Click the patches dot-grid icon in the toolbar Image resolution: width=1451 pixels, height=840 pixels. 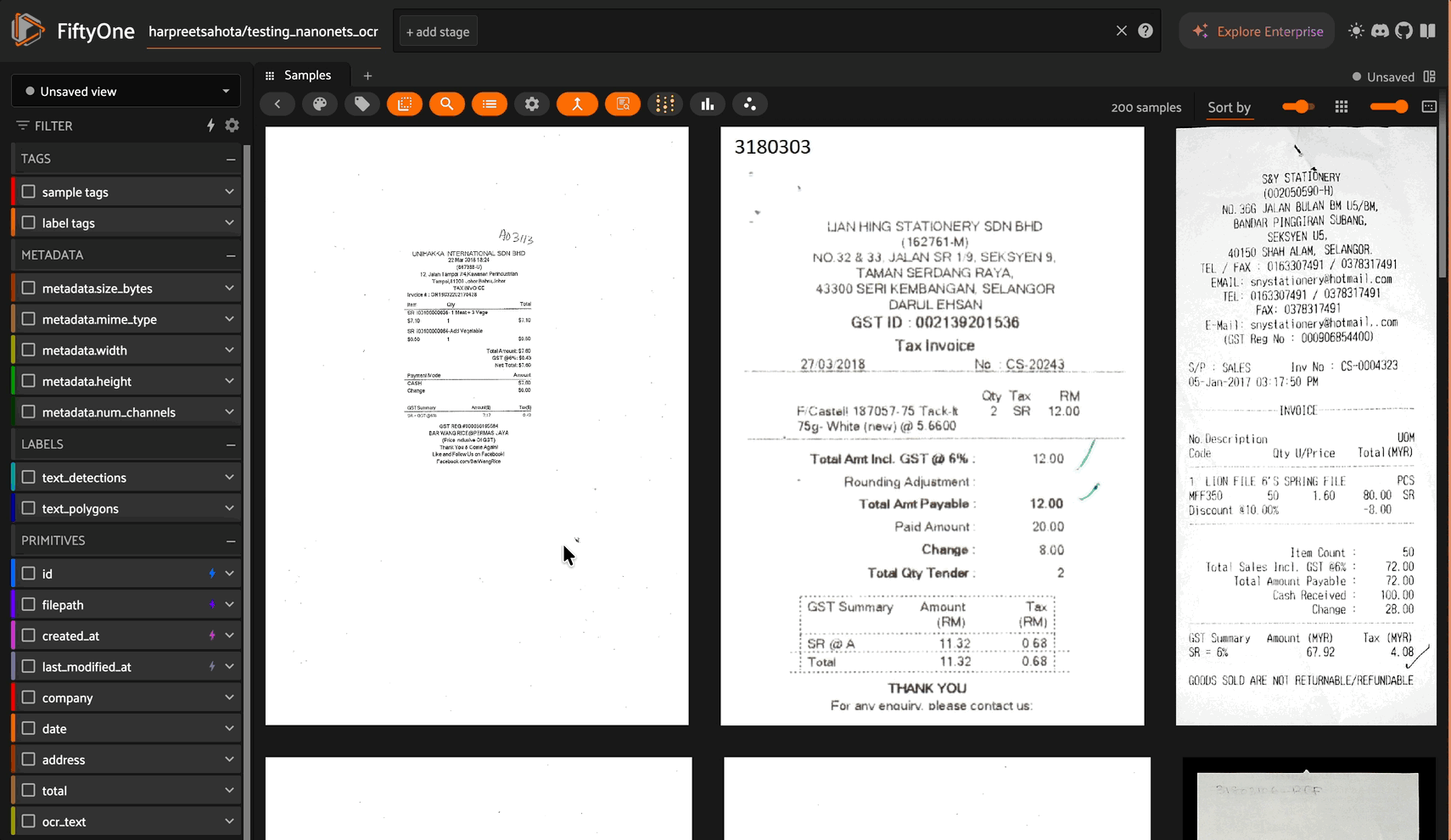click(665, 104)
